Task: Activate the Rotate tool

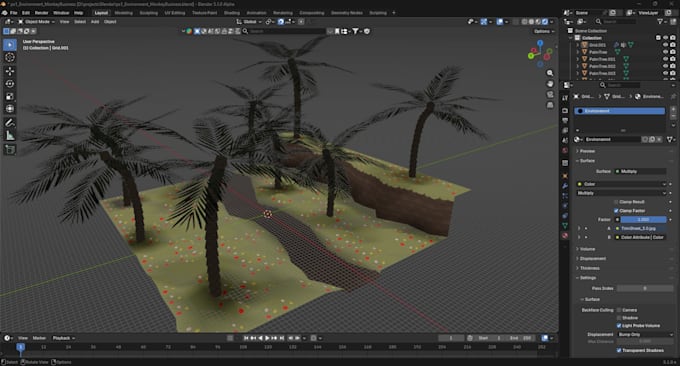Action: tap(10, 84)
